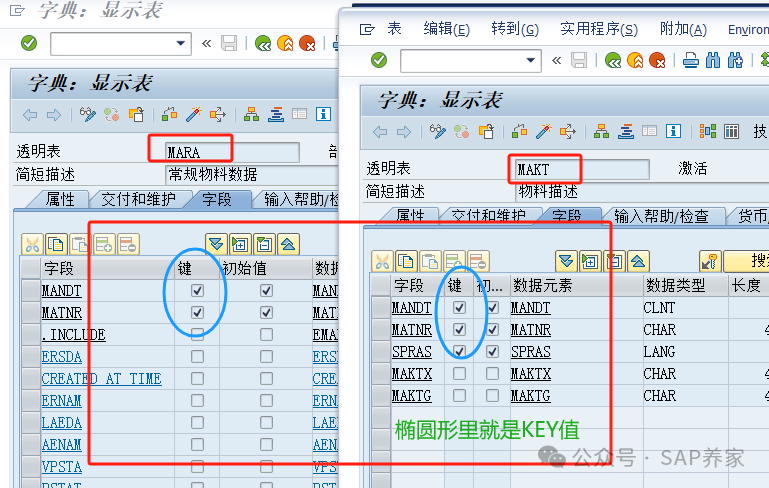Click Display/Change pencil-glasses icon in MARA window
769x488 pixels.
pos(88,115)
